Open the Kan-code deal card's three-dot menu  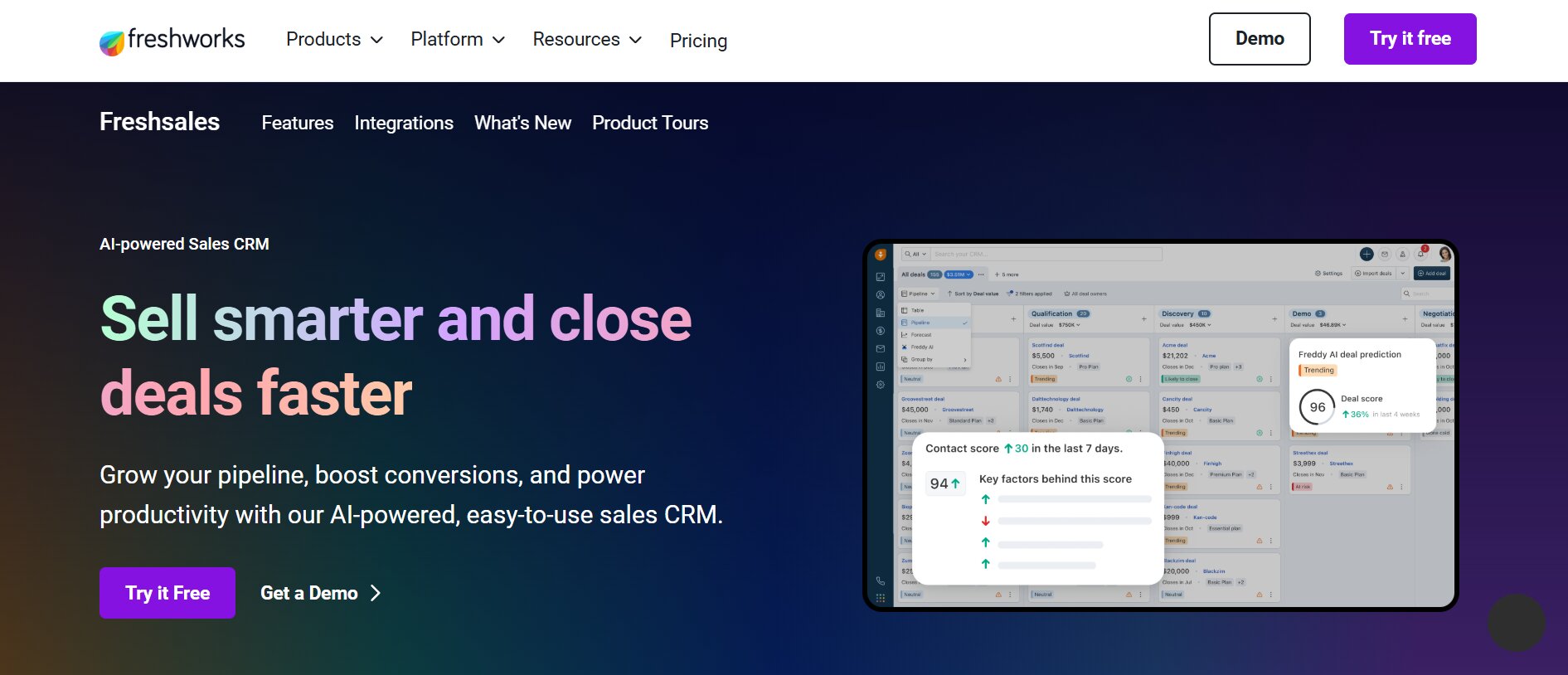pos(1270,541)
